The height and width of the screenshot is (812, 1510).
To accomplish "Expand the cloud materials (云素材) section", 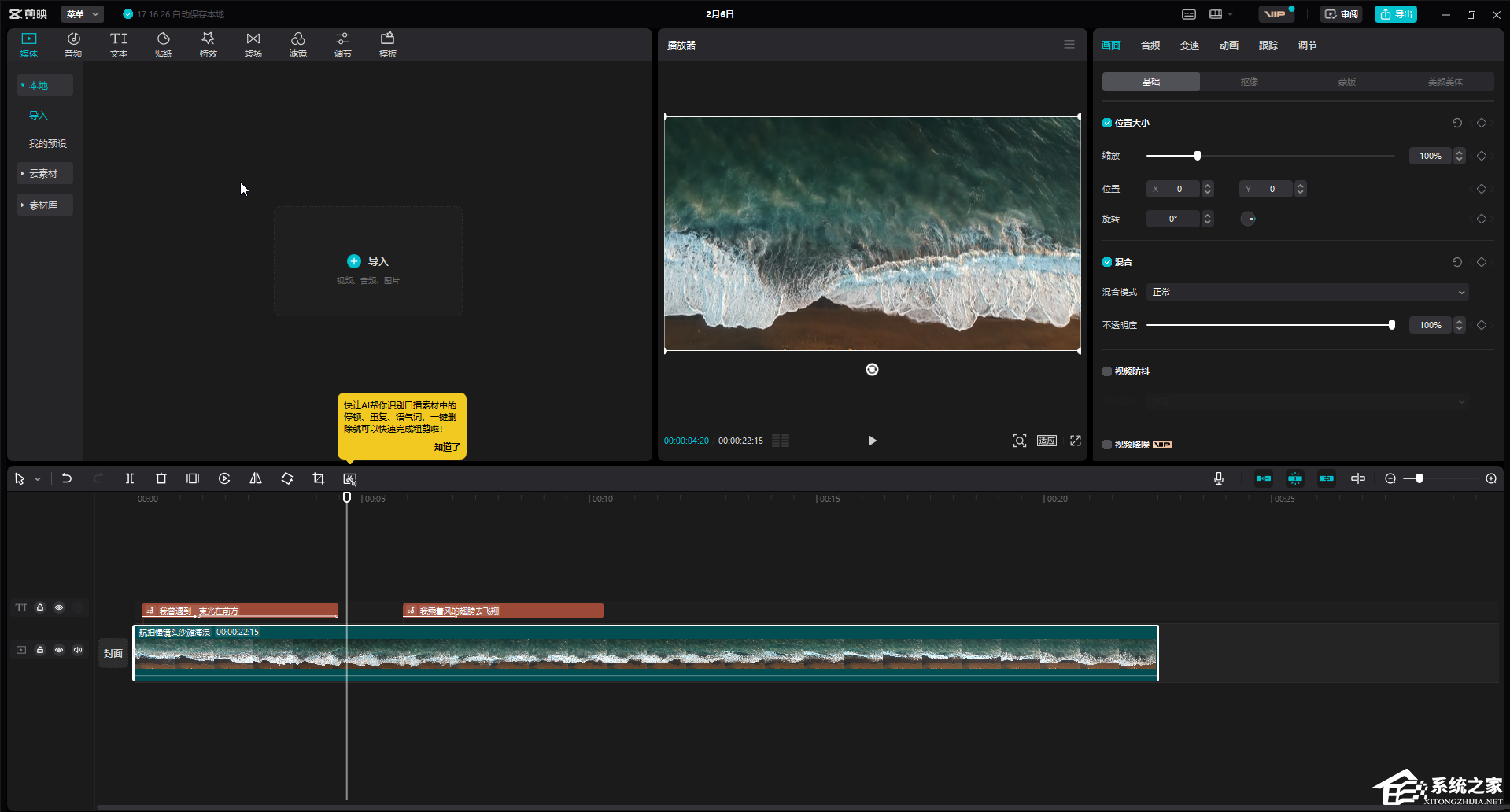I will coord(43,173).
